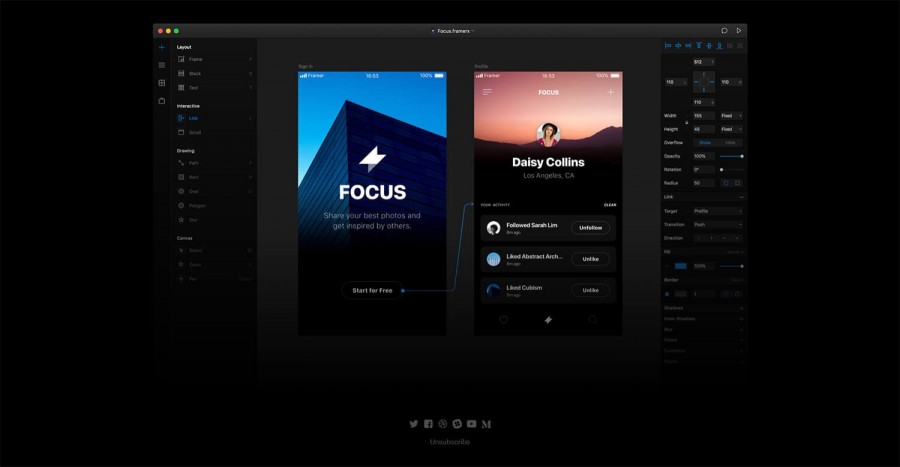Choose the rounded uniform radius option
The height and width of the screenshot is (467, 900).
tap(726, 183)
